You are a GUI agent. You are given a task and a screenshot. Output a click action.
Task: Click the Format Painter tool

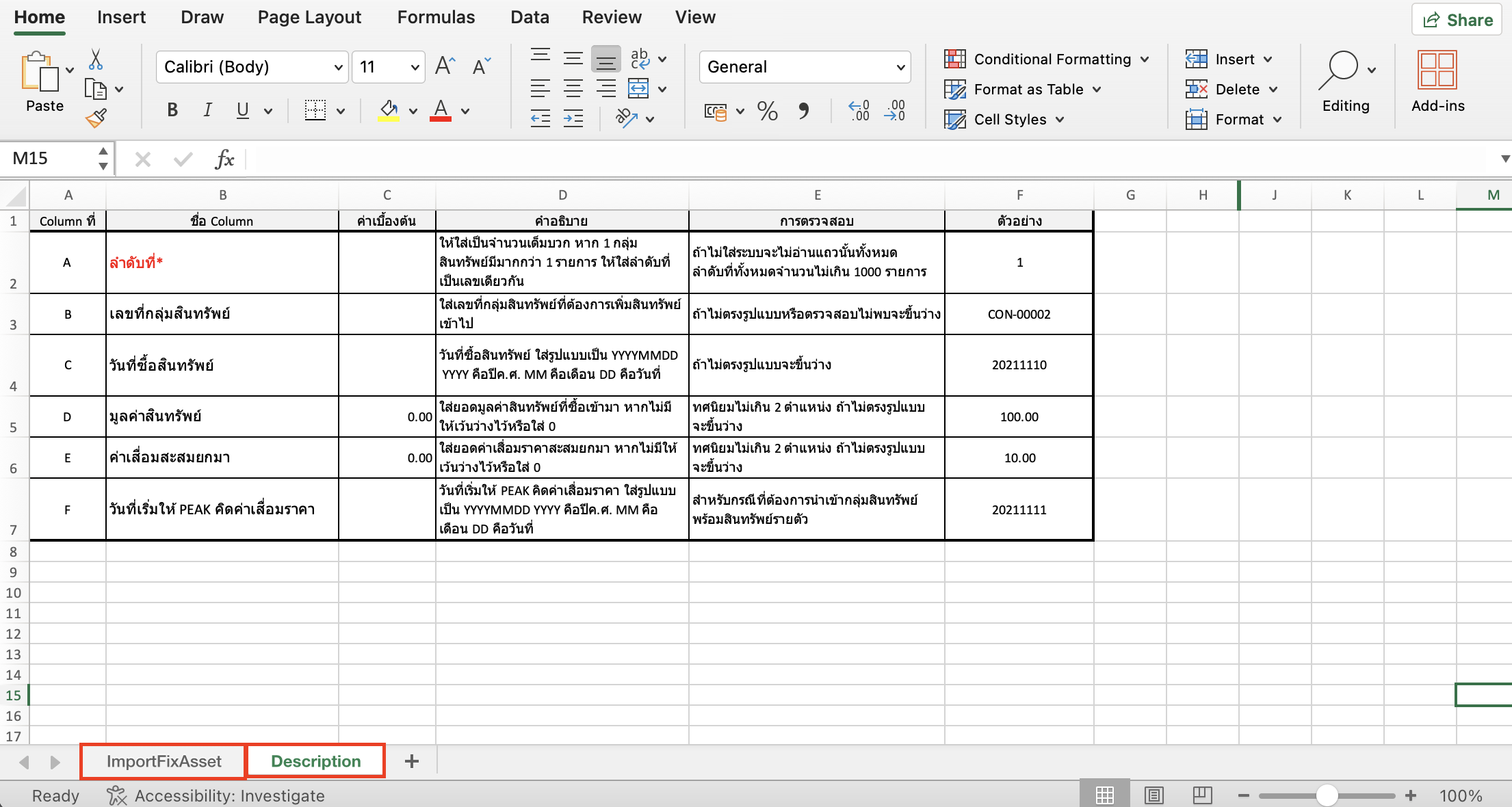pyautogui.click(x=96, y=118)
